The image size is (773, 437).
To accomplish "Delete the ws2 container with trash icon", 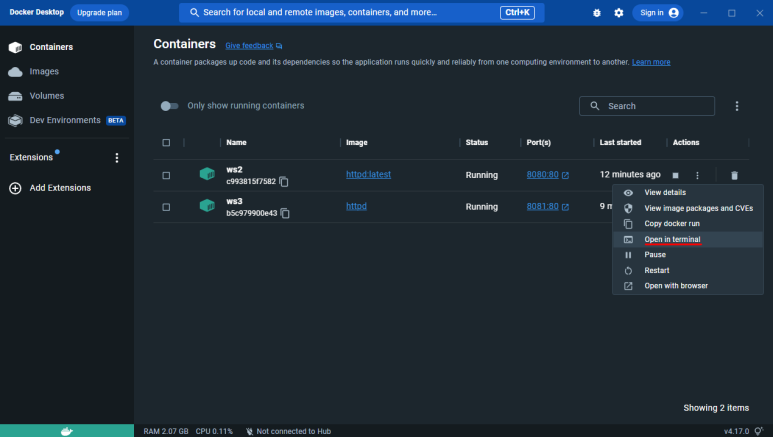I will coord(734,176).
